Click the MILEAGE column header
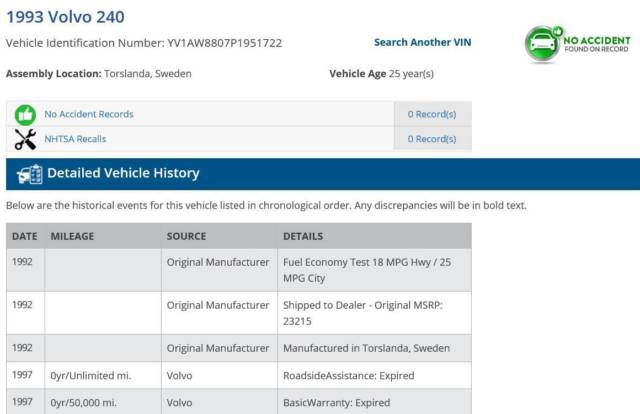Viewport: 640px width, 414px height. (72, 236)
